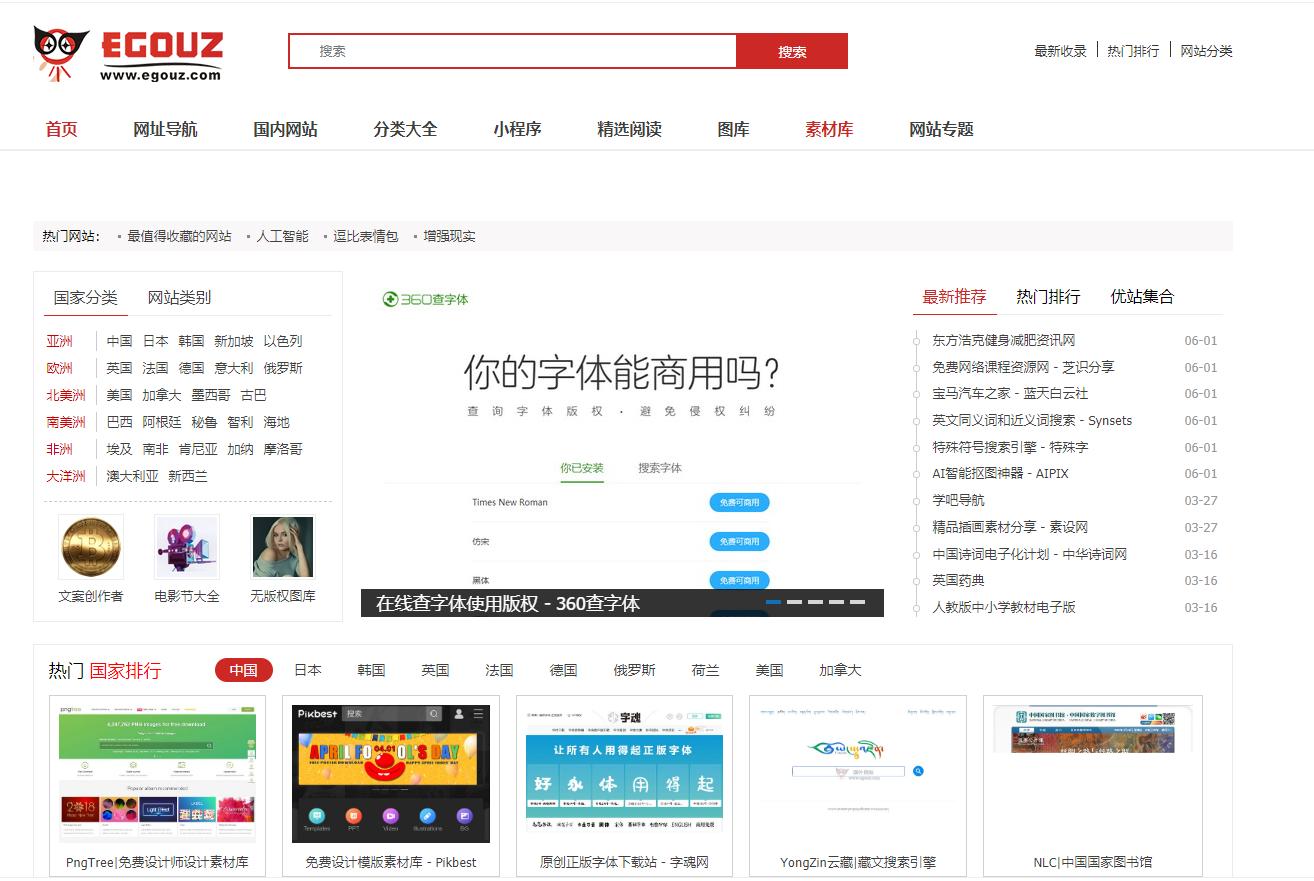Open the 墨西哥 country link
The width and height of the screenshot is (1314, 881).
(x=211, y=395)
